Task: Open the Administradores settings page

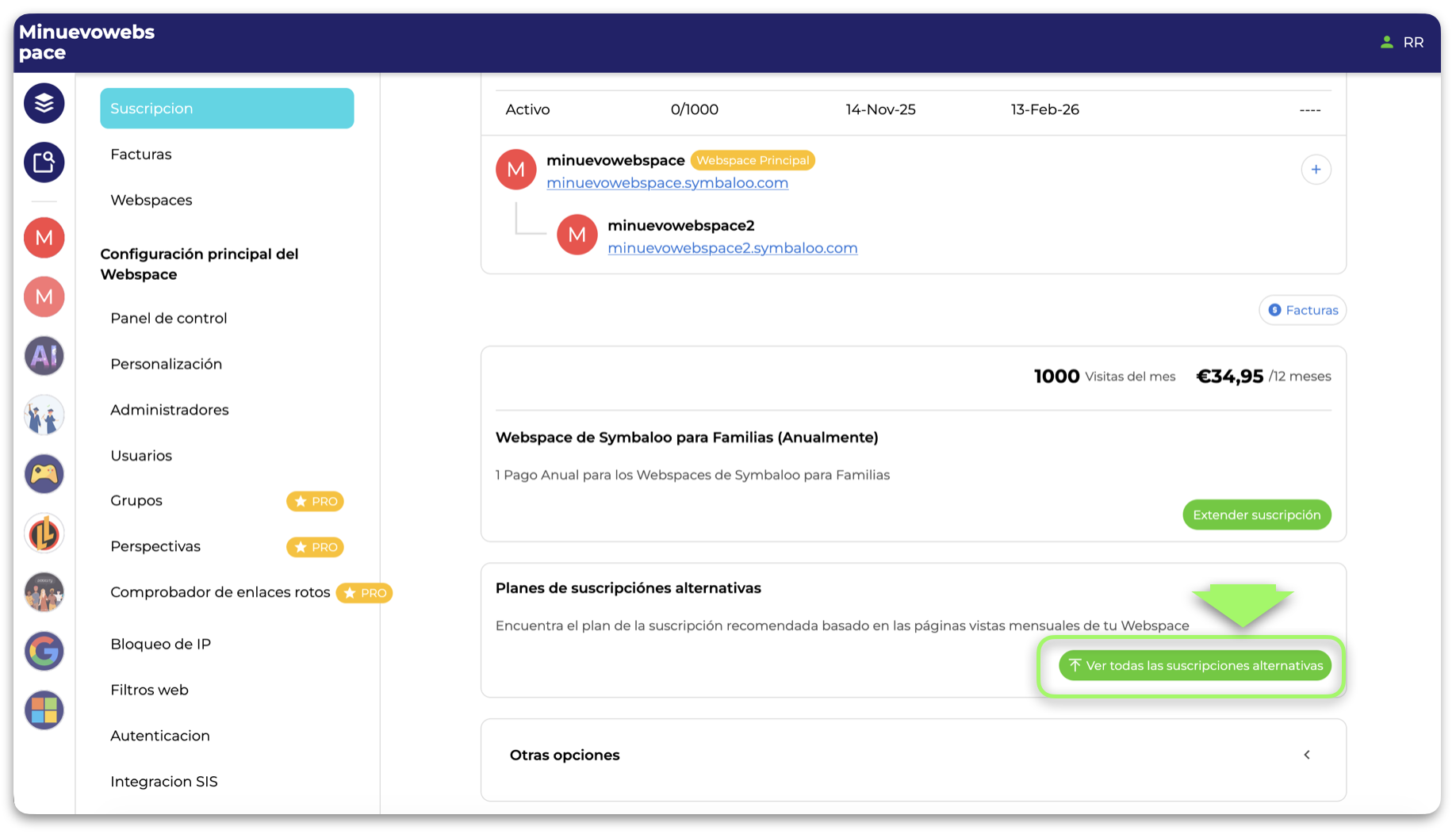Action: 170,410
